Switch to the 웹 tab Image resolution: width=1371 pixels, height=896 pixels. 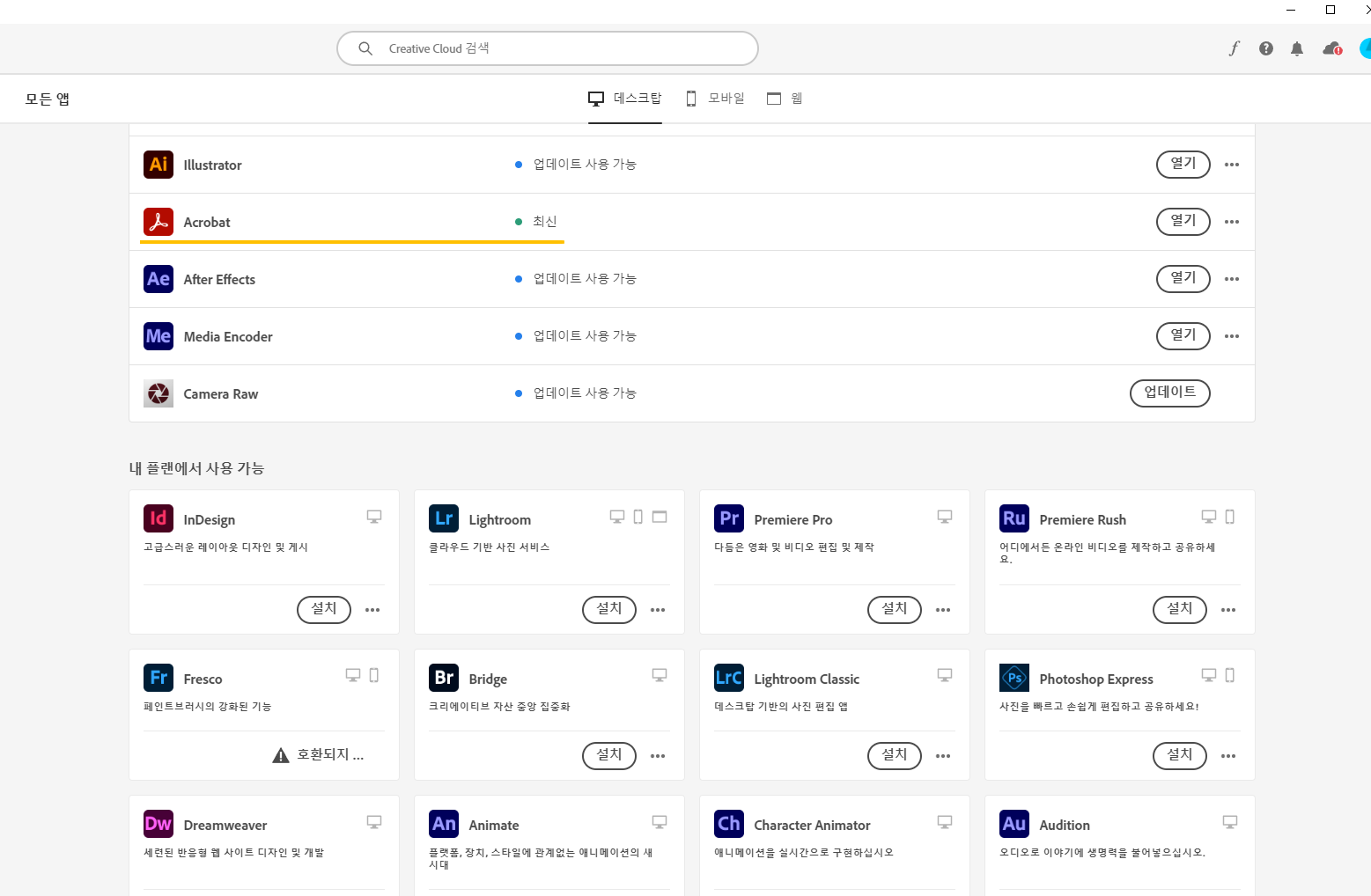tap(785, 99)
